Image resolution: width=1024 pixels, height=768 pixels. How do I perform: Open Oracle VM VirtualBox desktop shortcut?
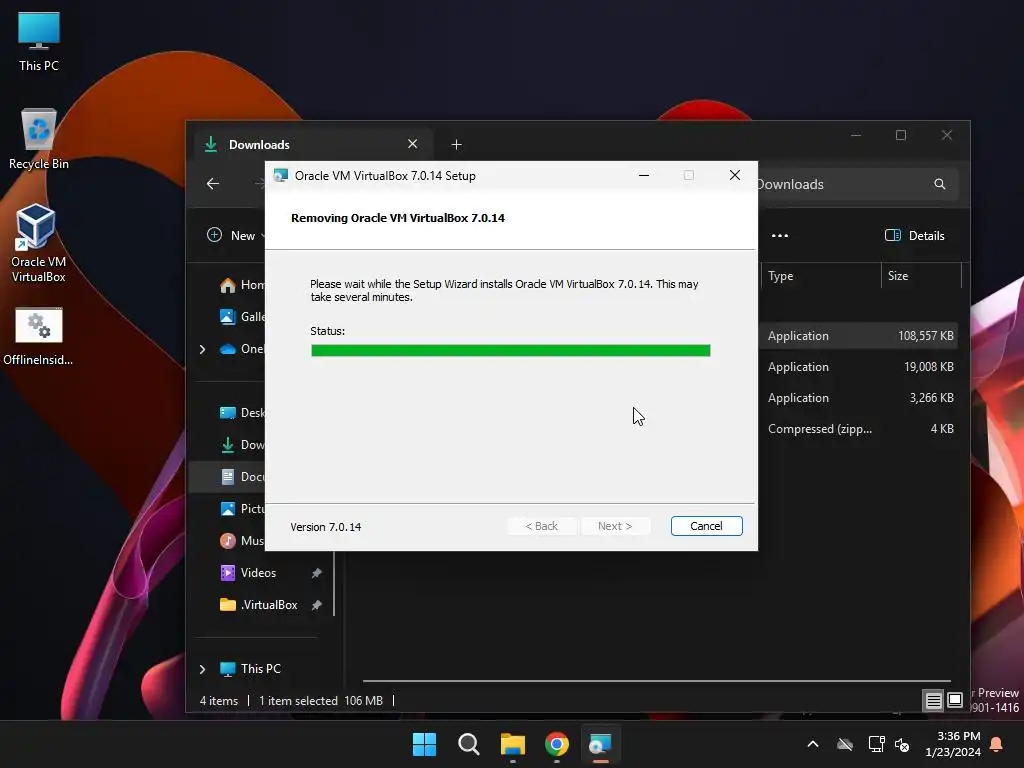coord(38,243)
